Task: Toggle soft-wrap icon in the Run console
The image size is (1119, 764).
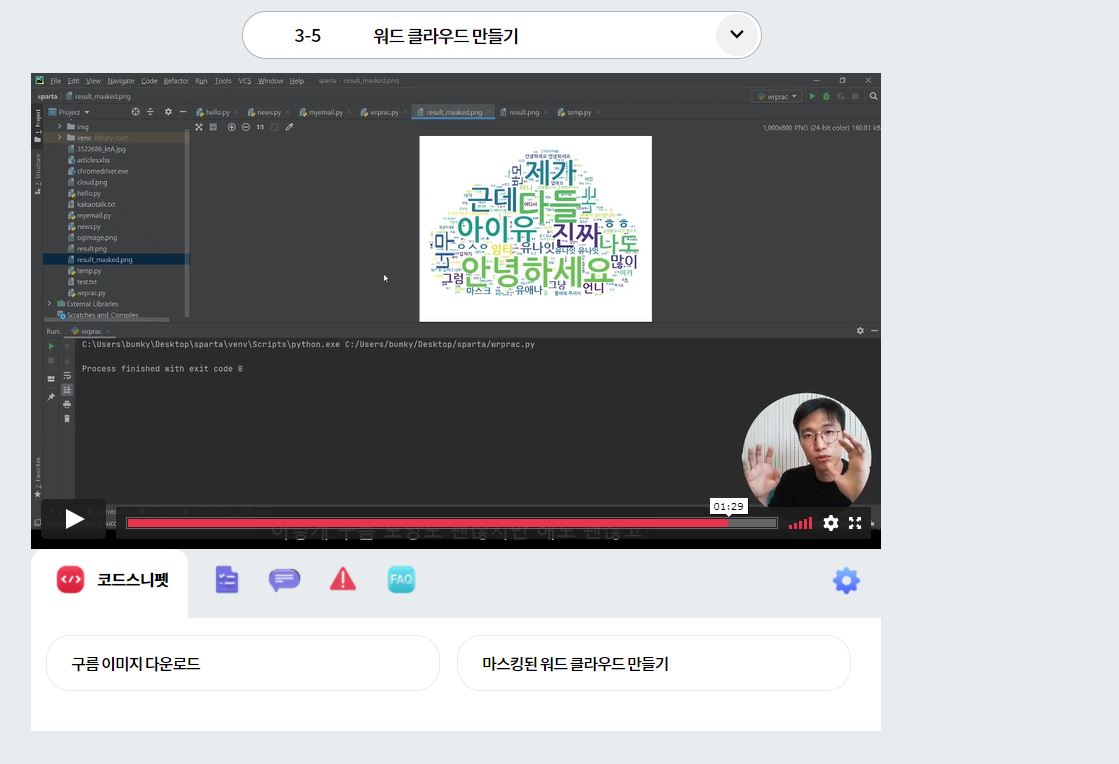Action: [x=67, y=375]
